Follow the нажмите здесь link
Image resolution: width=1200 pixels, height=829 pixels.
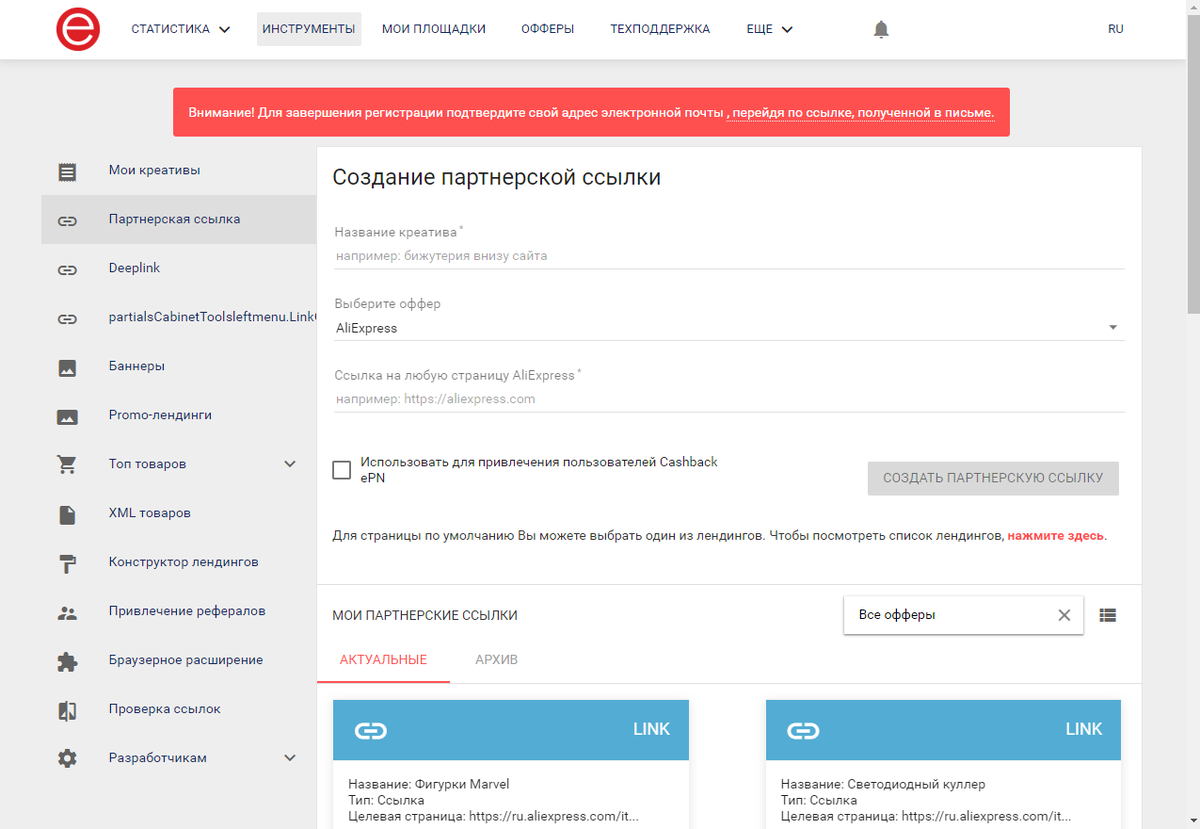tap(1056, 536)
